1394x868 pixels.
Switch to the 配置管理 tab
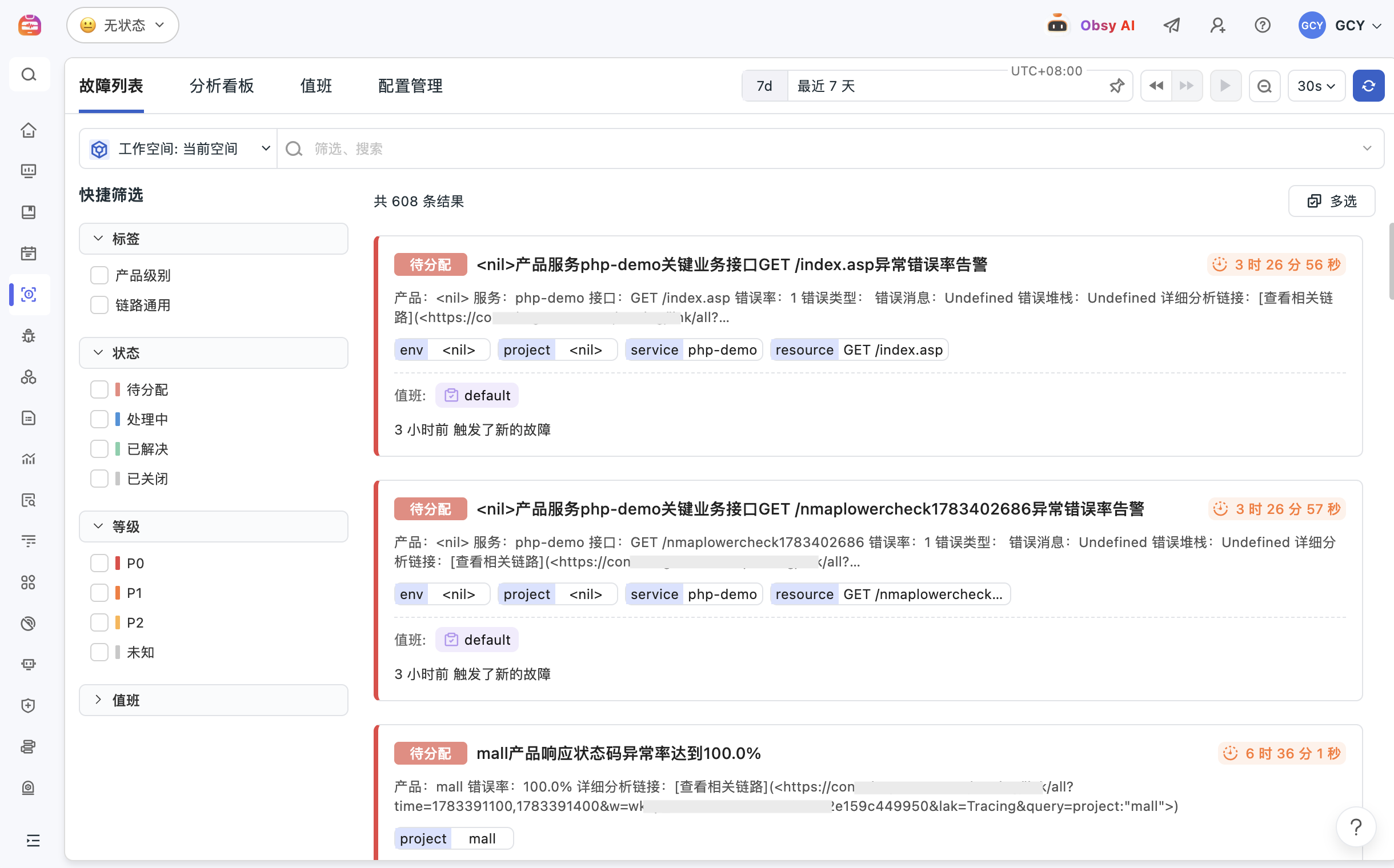coord(411,86)
